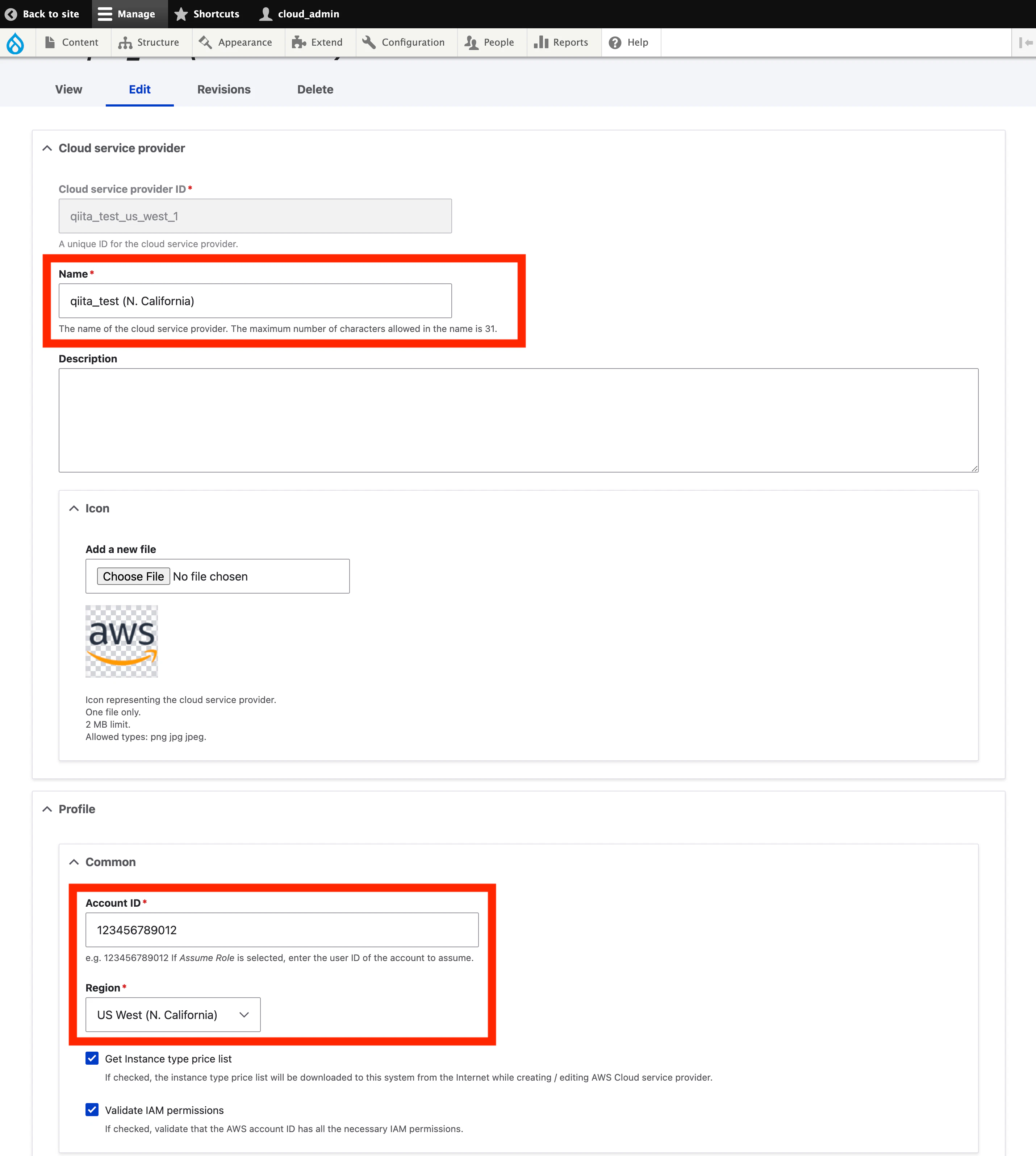This screenshot has height=1156, width=1036.
Task: Click the Drupal drop logo icon
Action: coord(15,43)
